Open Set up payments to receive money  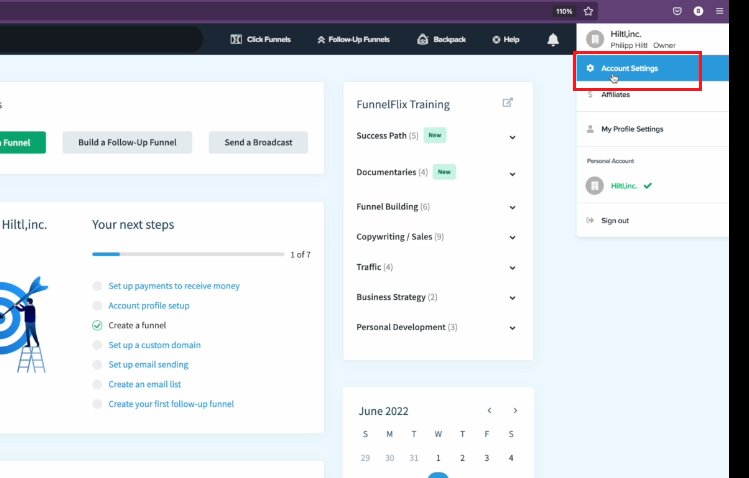pos(174,286)
